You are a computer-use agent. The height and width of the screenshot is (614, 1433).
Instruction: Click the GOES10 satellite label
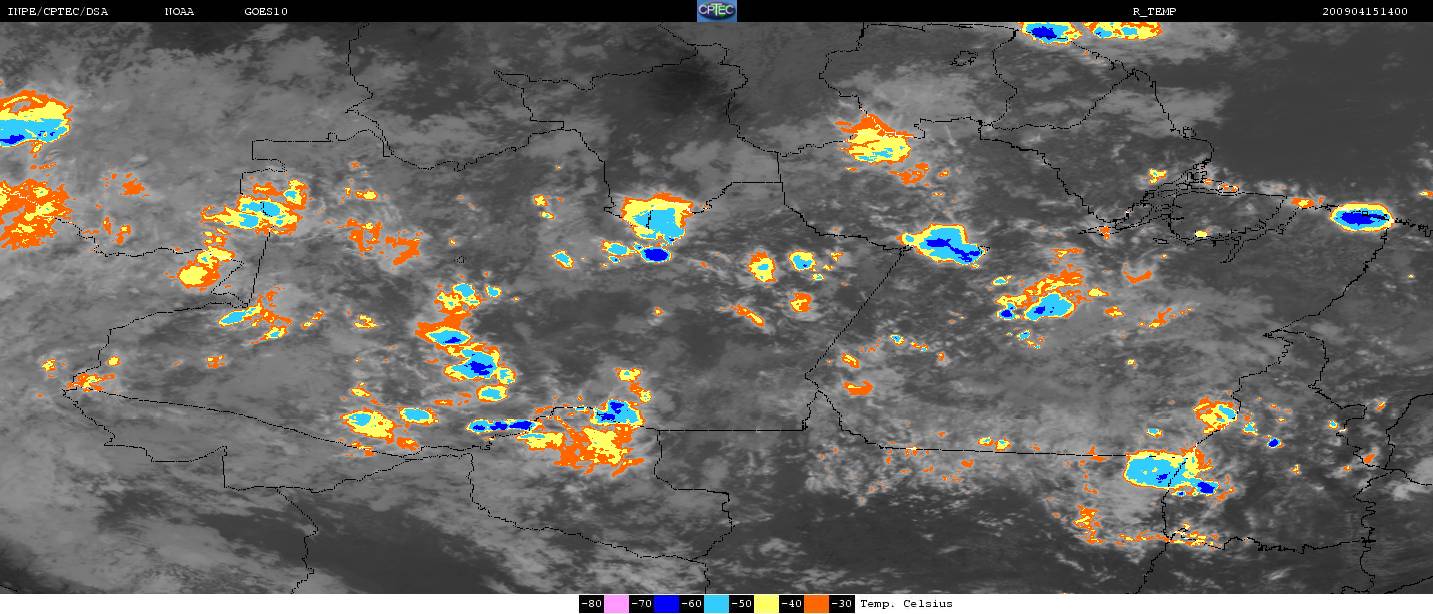(x=266, y=12)
